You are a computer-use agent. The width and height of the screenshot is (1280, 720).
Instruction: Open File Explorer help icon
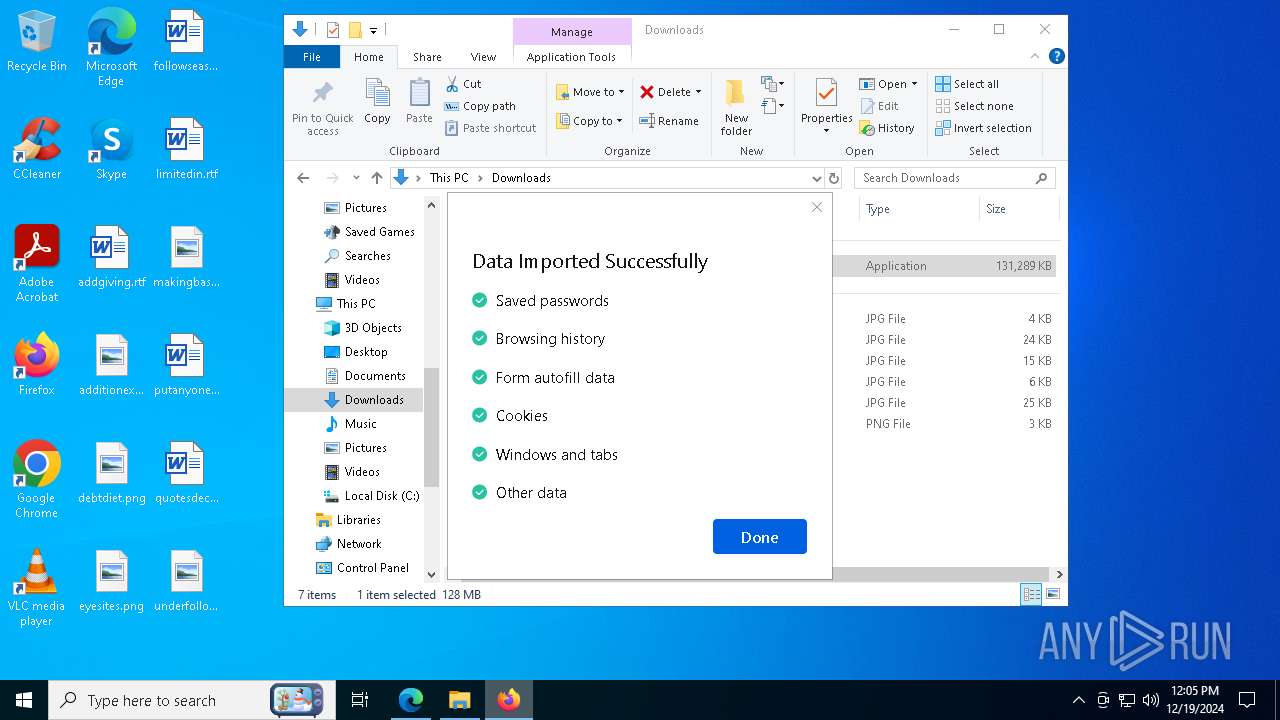pyautogui.click(x=1056, y=57)
